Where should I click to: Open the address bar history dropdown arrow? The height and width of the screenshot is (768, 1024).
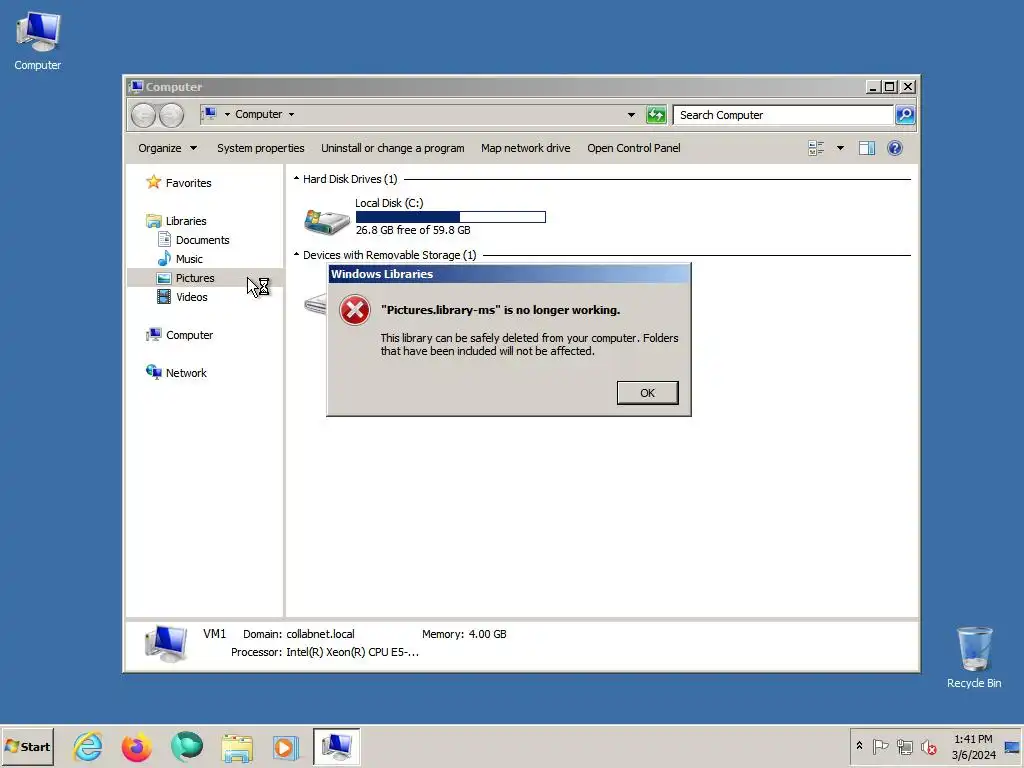click(631, 115)
